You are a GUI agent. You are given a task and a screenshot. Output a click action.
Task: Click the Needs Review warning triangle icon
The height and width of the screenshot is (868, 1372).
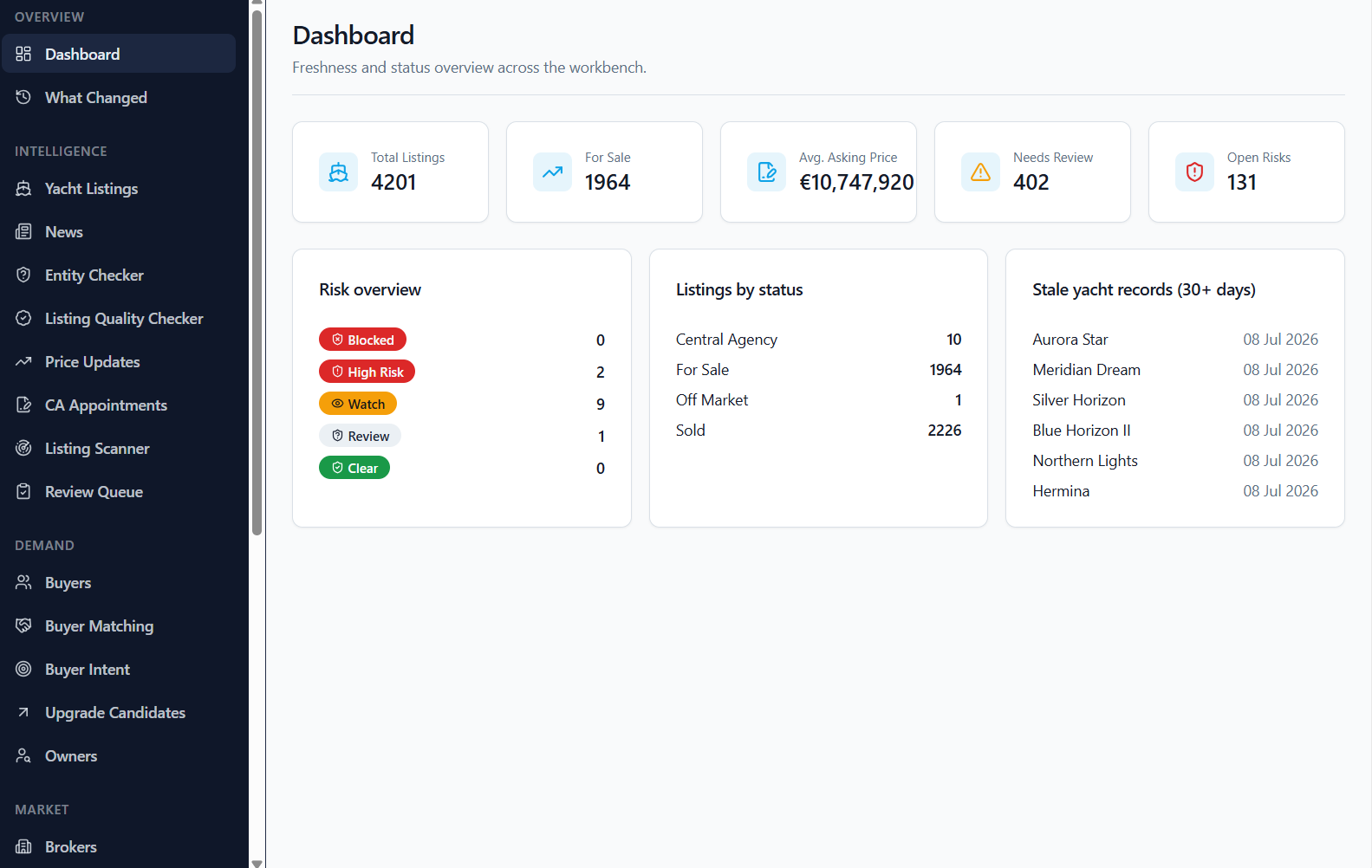pyautogui.click(x=980, y=172)
